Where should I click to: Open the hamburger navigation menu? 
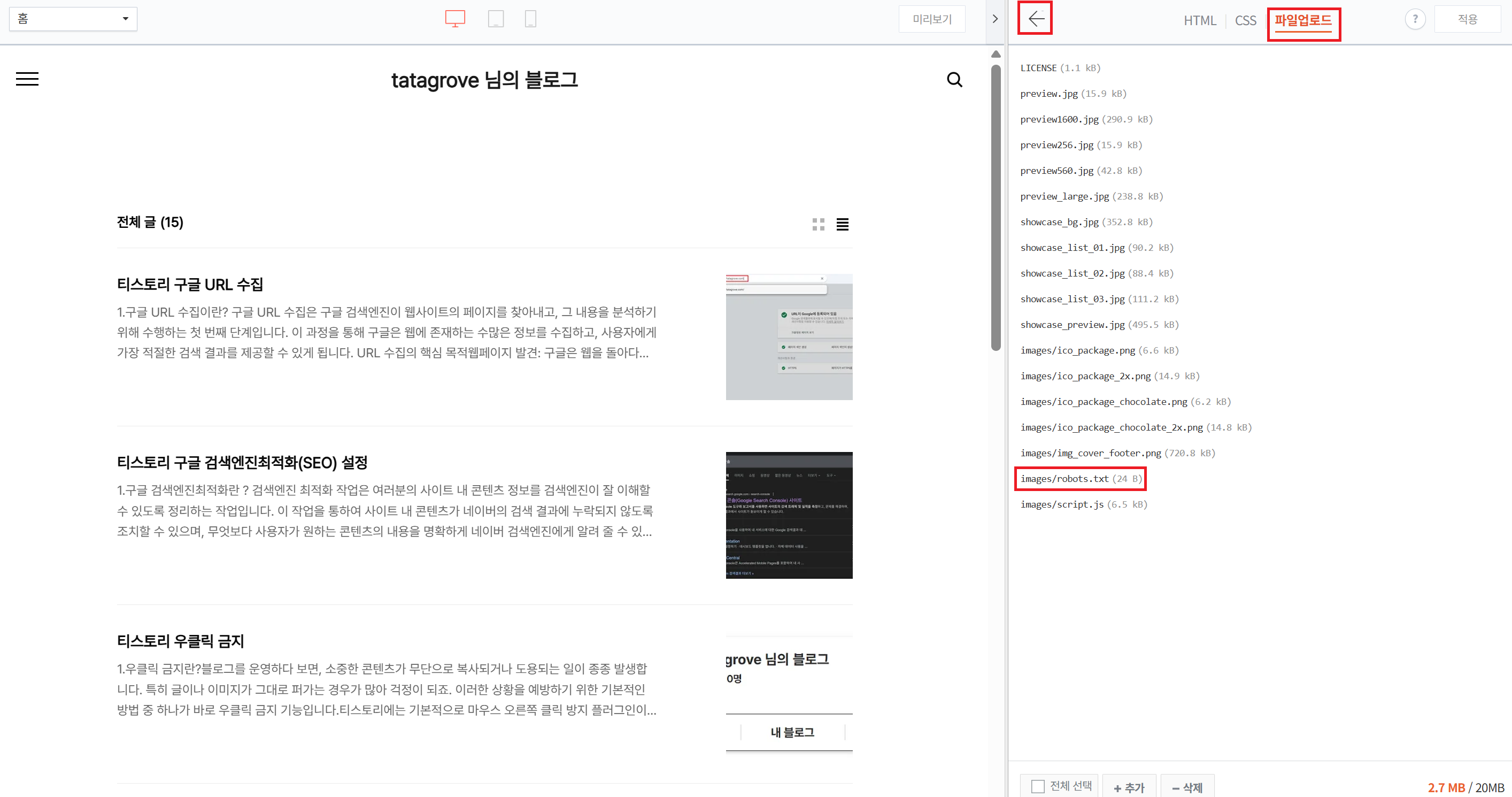point(27,79)
